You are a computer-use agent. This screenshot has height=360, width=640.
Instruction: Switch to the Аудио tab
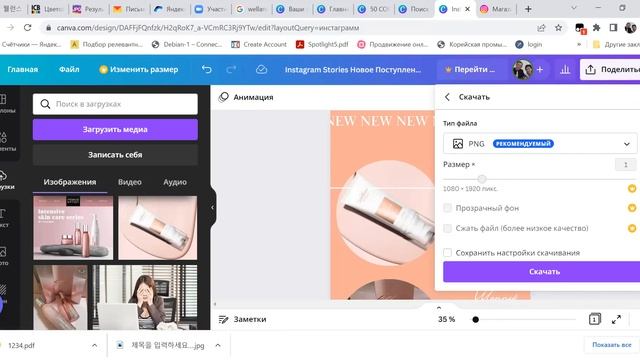[175, 182]
